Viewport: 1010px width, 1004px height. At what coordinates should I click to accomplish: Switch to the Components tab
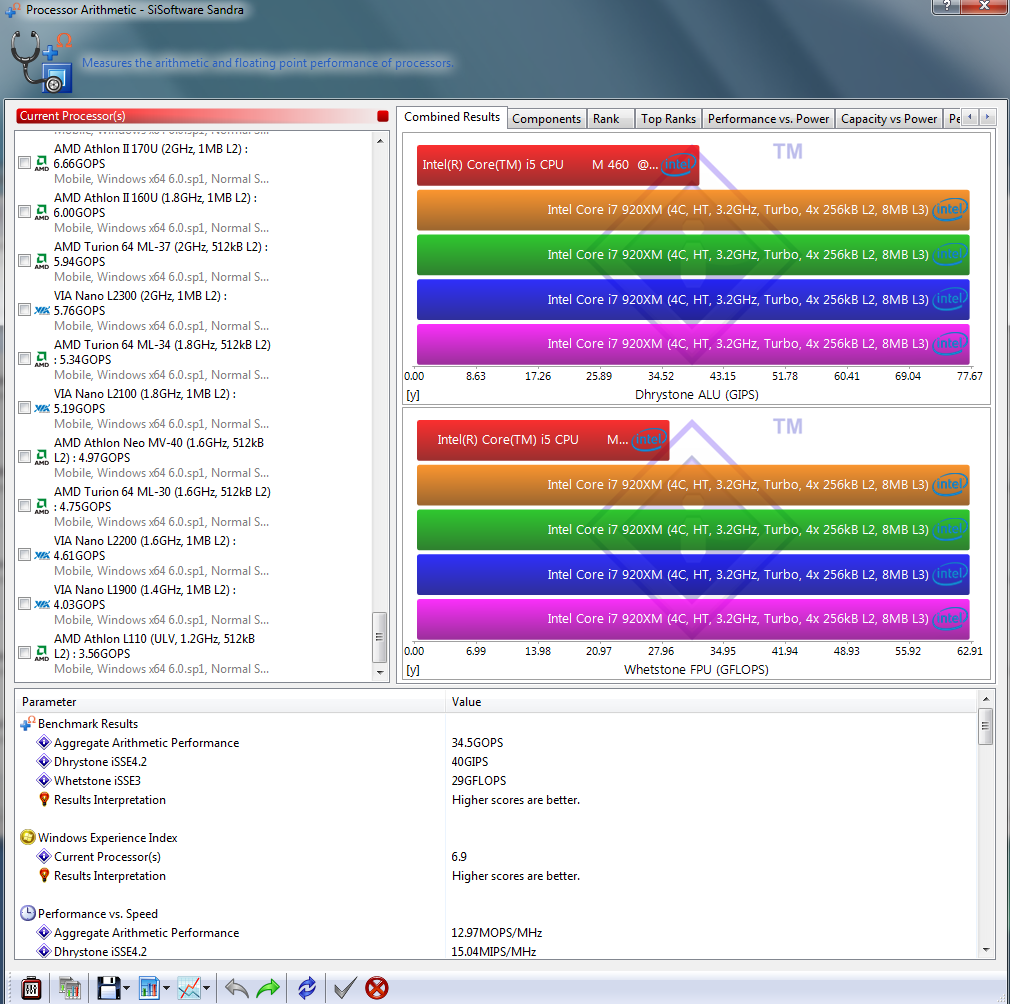point(546,118)
